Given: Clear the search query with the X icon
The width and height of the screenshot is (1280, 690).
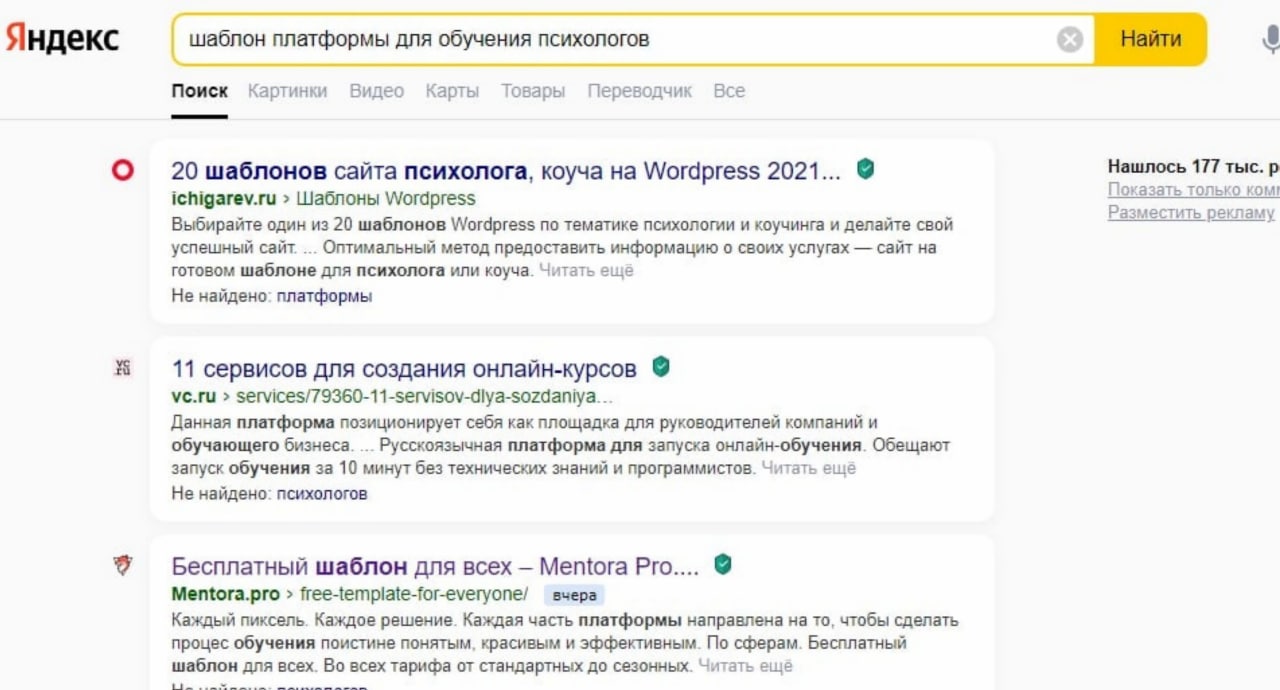Looking at the screenshot, I should tap(1070, 40).
